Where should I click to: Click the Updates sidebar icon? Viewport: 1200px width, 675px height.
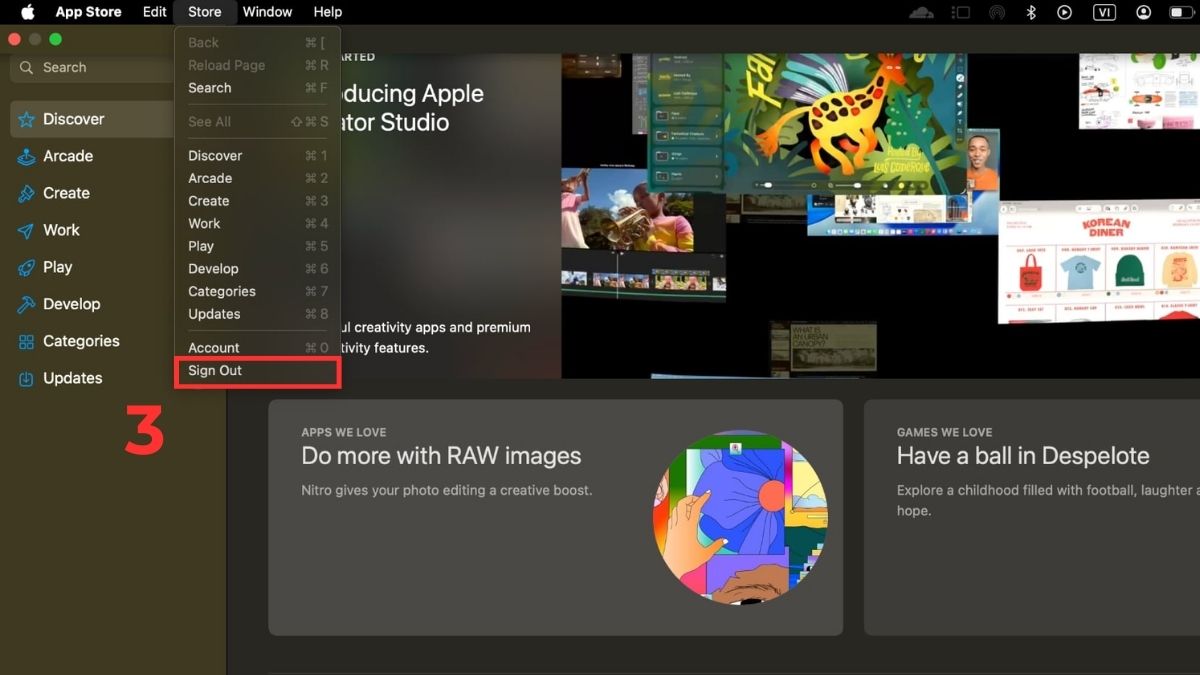click(26, 378)
